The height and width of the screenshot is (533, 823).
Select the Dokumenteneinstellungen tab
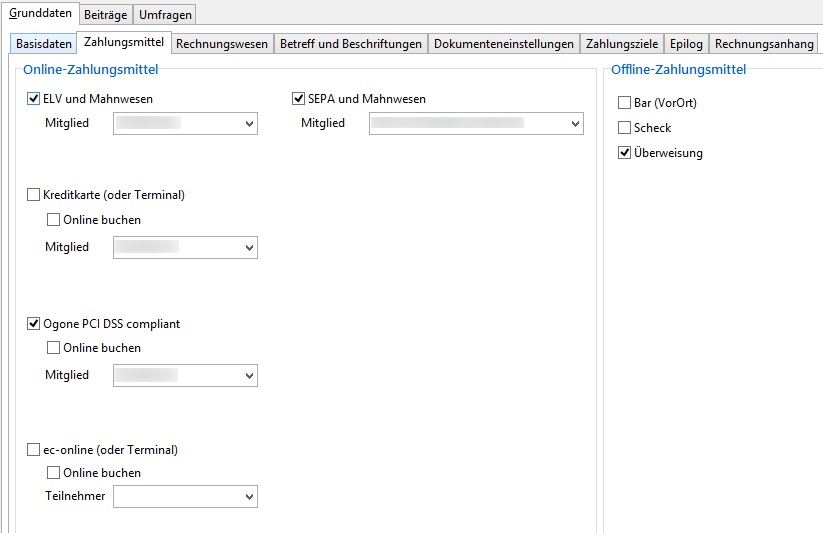click(x=504, y=44)
